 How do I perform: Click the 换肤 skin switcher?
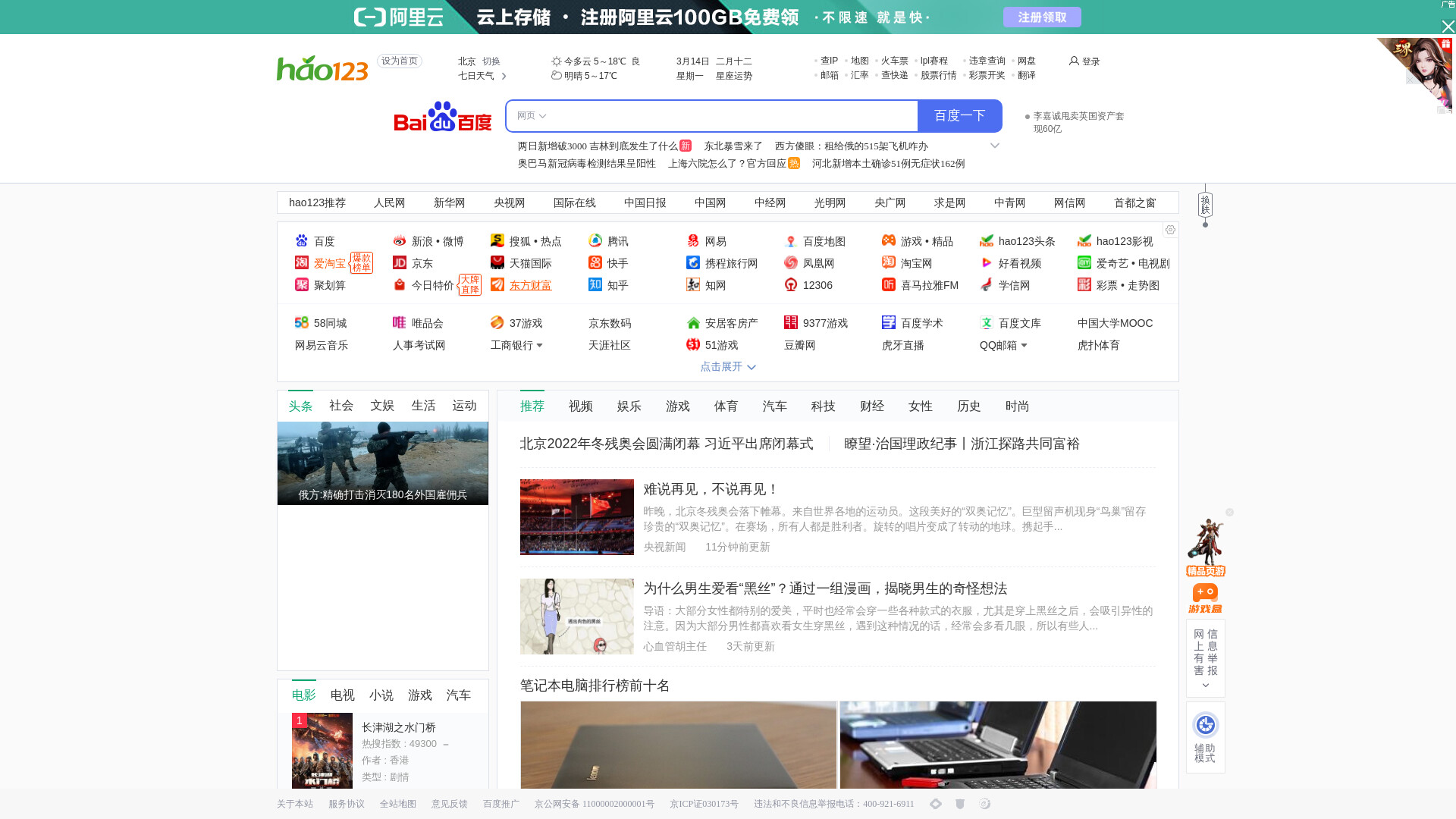[x=1205, y=205]
